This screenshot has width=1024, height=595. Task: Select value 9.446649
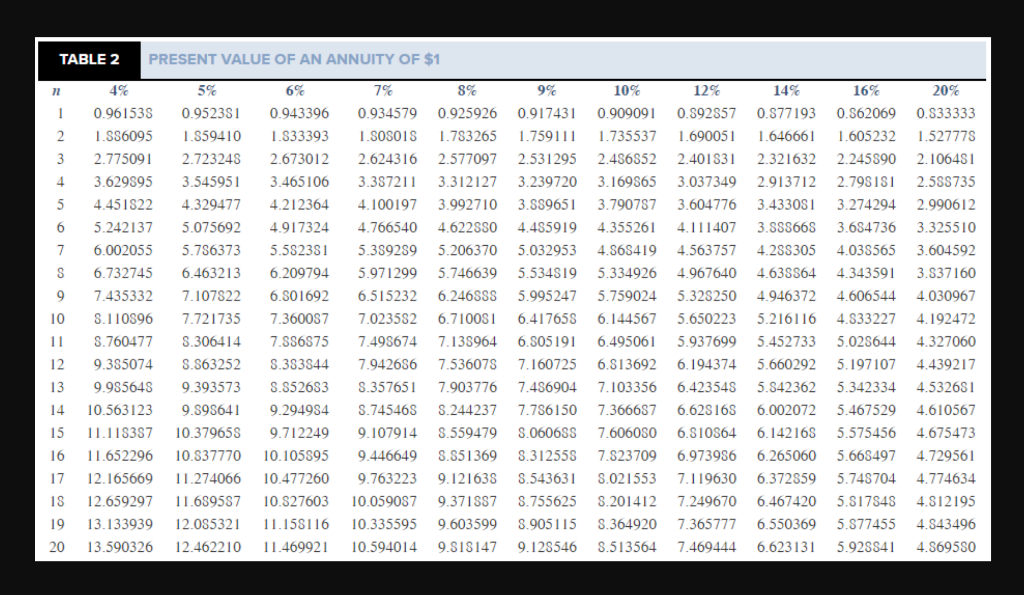[x=387, y=456]
